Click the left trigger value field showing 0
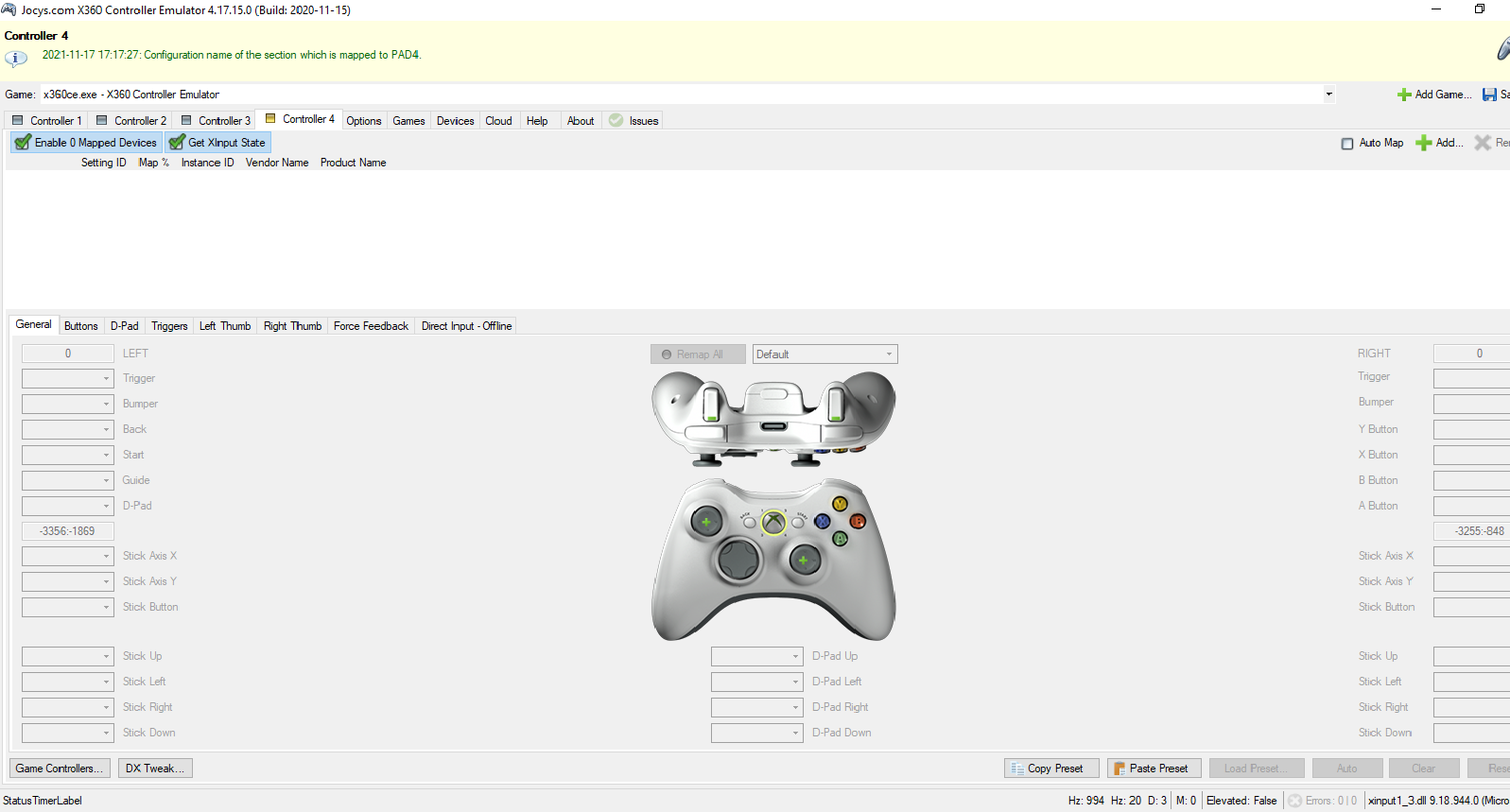Image resolution: width=1510 pixels, height=812 pixels. (68, 354)
